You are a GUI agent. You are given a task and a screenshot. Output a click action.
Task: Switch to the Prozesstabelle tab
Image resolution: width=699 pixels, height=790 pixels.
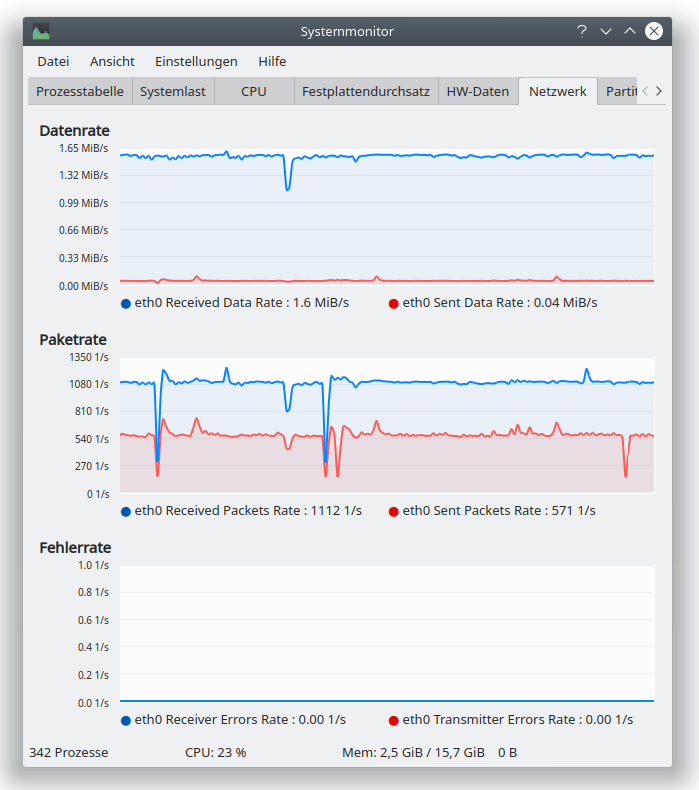click(x=80, y=91)
